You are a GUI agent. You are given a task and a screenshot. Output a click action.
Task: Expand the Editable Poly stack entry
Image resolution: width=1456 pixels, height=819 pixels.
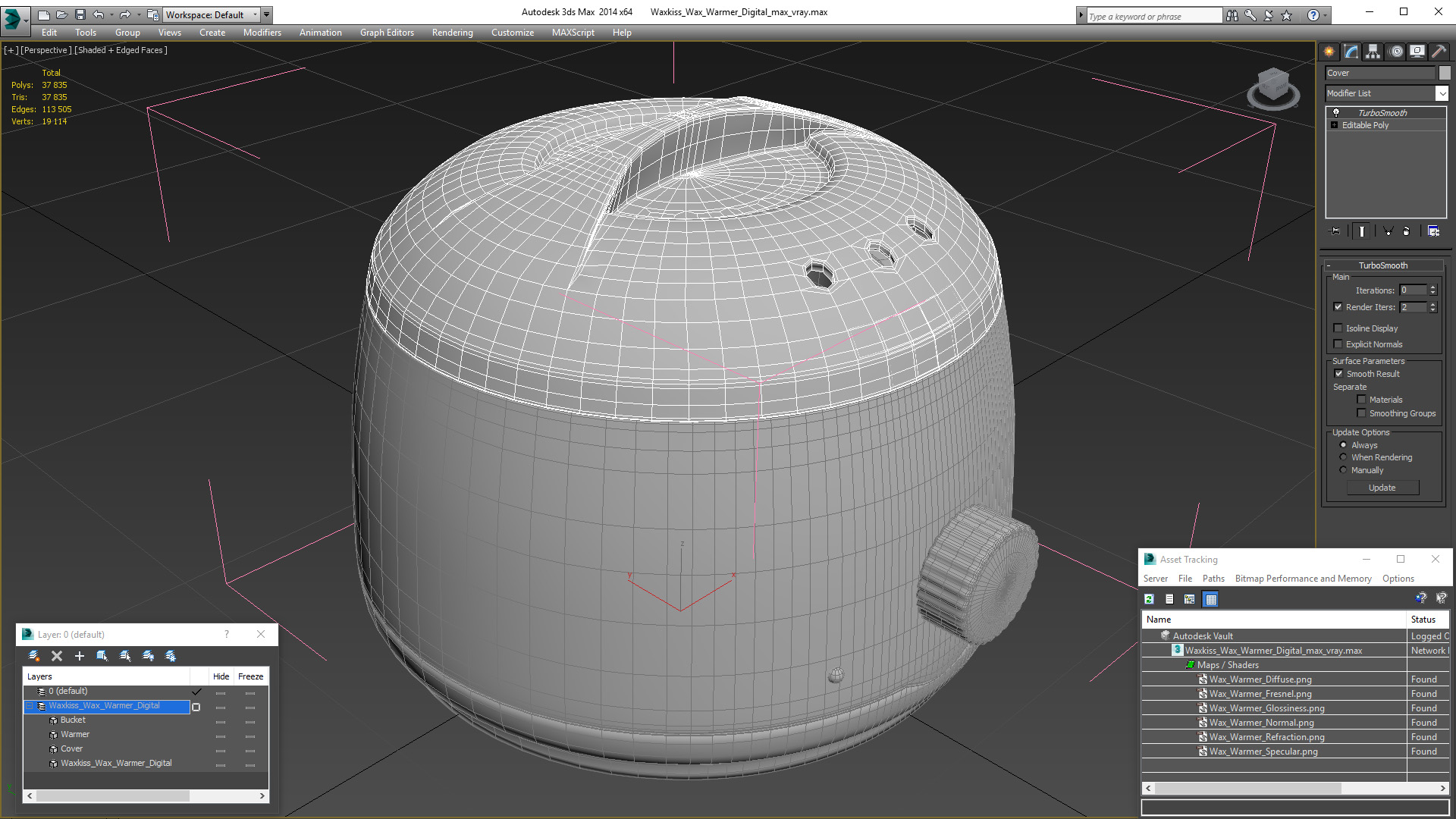pos(1334,125)
